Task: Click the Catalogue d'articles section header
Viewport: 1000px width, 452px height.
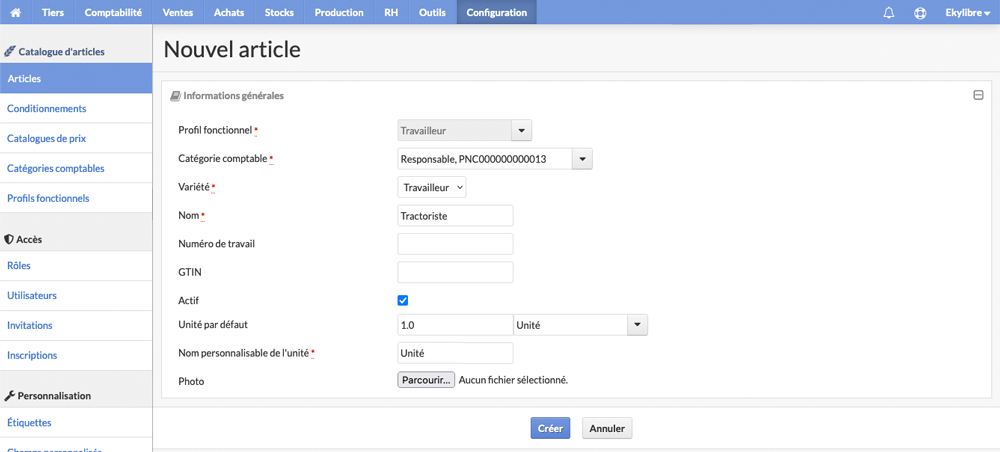Action: (x=54, y=52)
